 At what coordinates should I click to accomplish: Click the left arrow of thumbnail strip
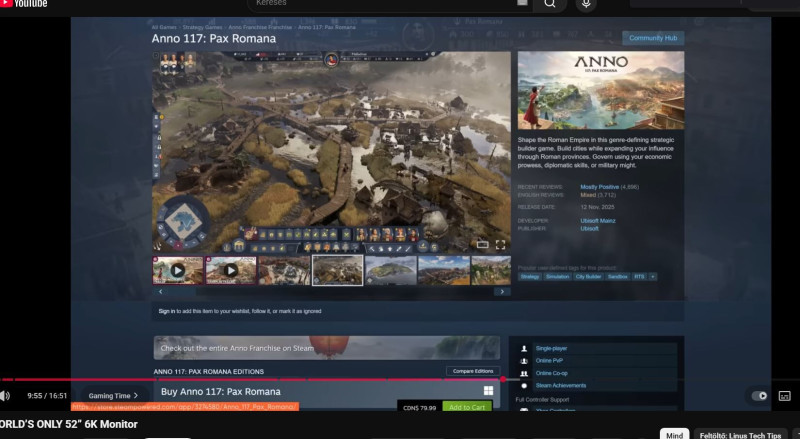[x=161, y=291]
